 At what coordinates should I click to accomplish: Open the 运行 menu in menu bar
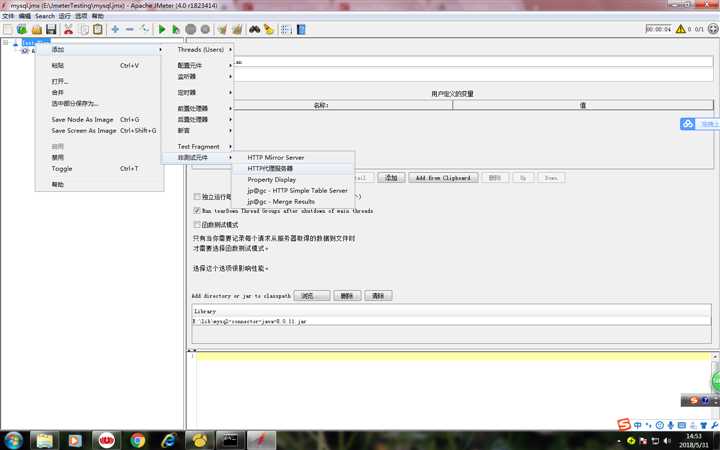click(65, 16)
